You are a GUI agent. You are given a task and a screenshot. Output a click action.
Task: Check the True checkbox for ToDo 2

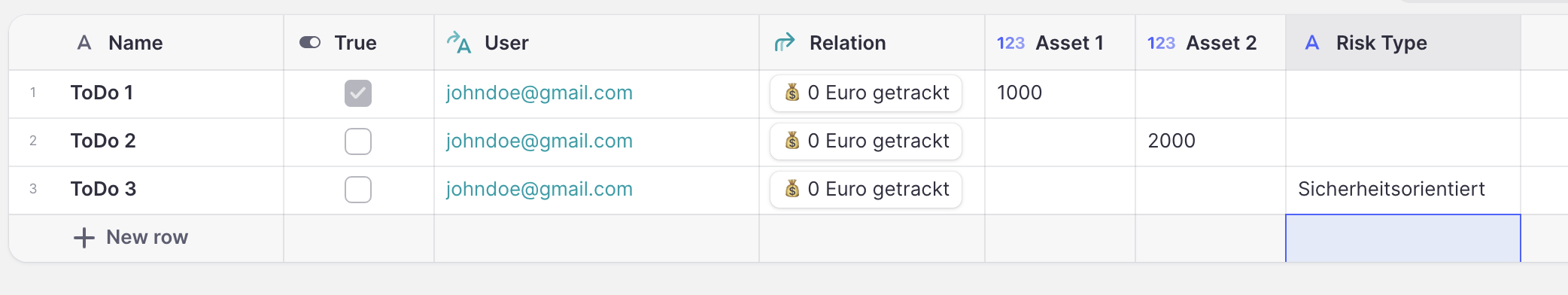358,141
